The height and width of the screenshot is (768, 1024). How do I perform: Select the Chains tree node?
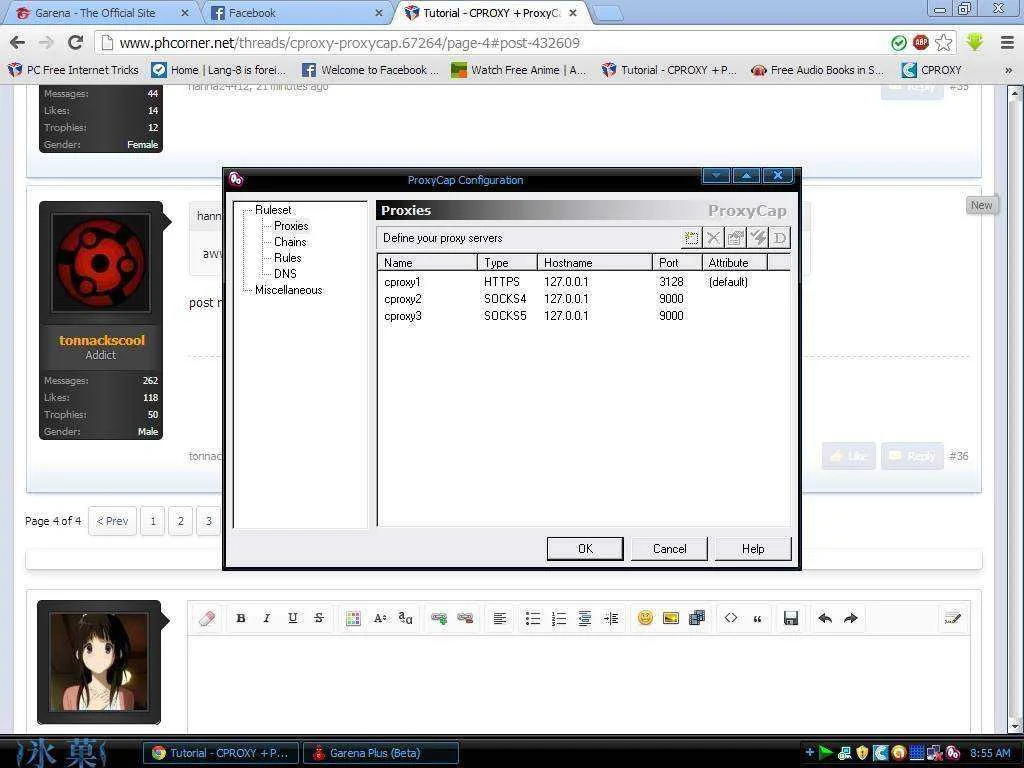click(x=290, y=242)
